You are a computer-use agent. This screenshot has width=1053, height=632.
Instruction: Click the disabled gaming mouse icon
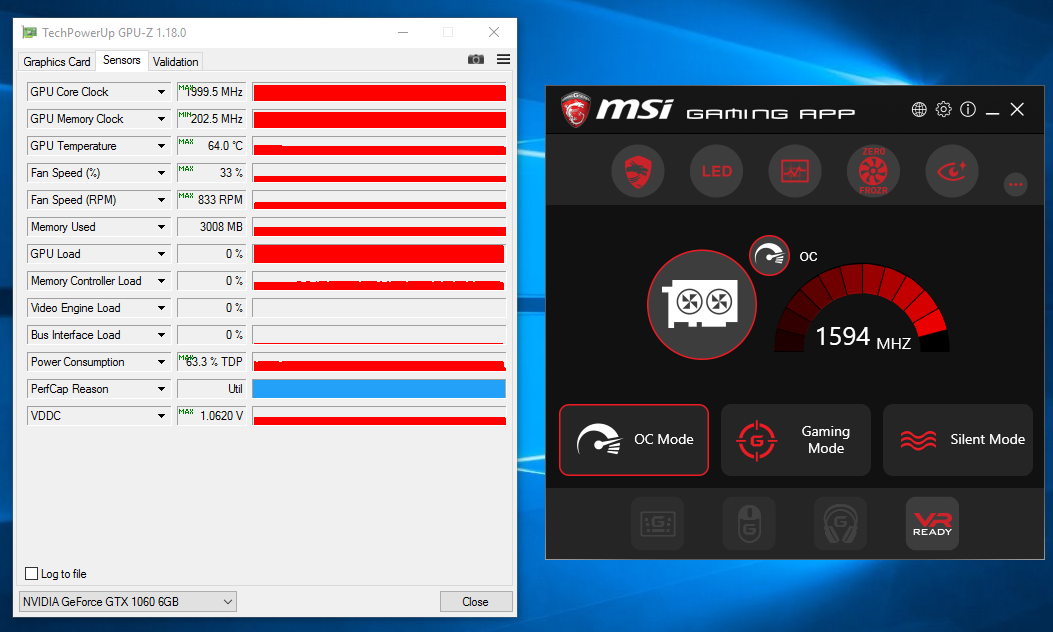[x=749, y=523]
